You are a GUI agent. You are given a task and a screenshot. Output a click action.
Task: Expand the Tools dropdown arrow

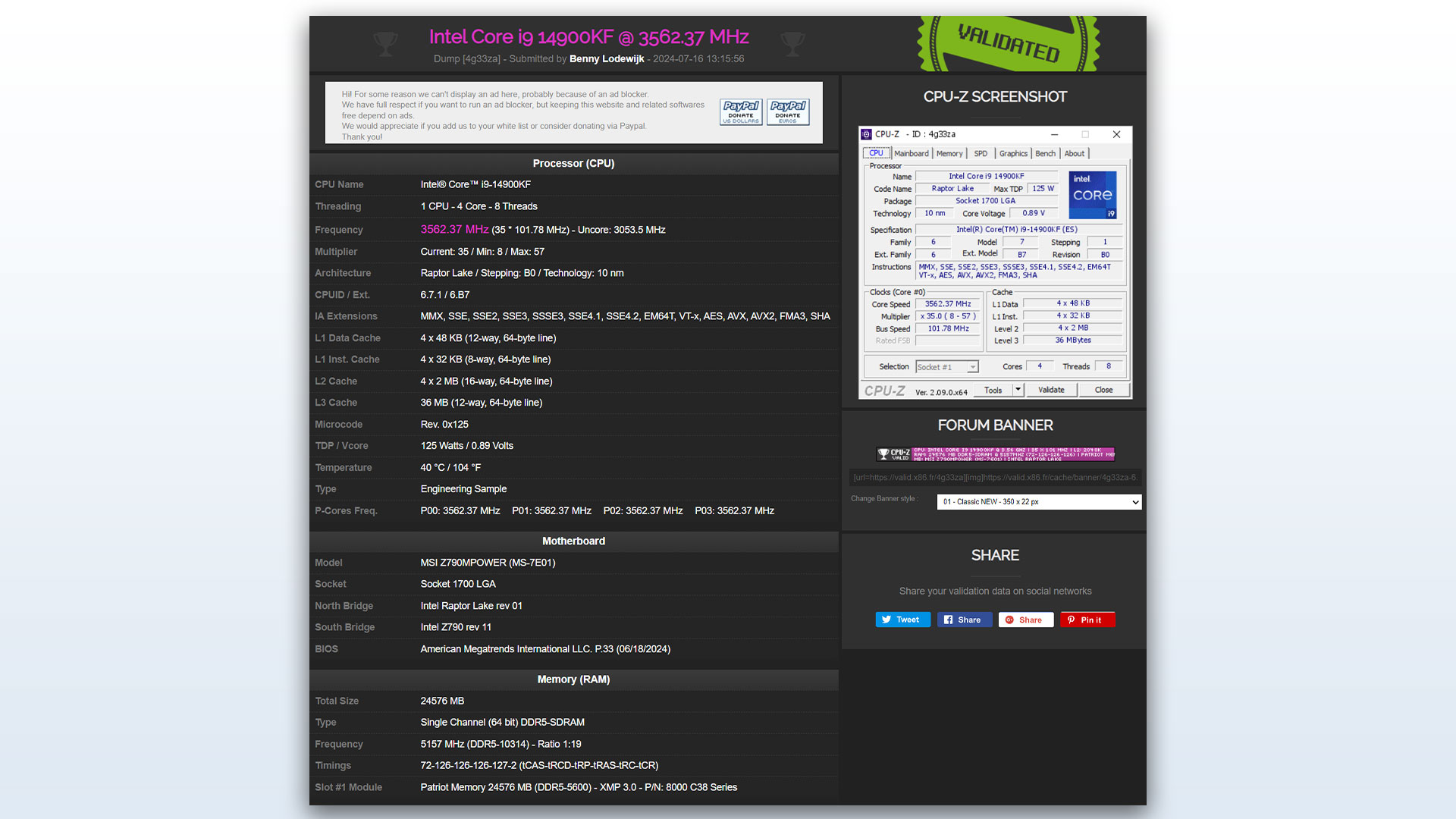1018,390
